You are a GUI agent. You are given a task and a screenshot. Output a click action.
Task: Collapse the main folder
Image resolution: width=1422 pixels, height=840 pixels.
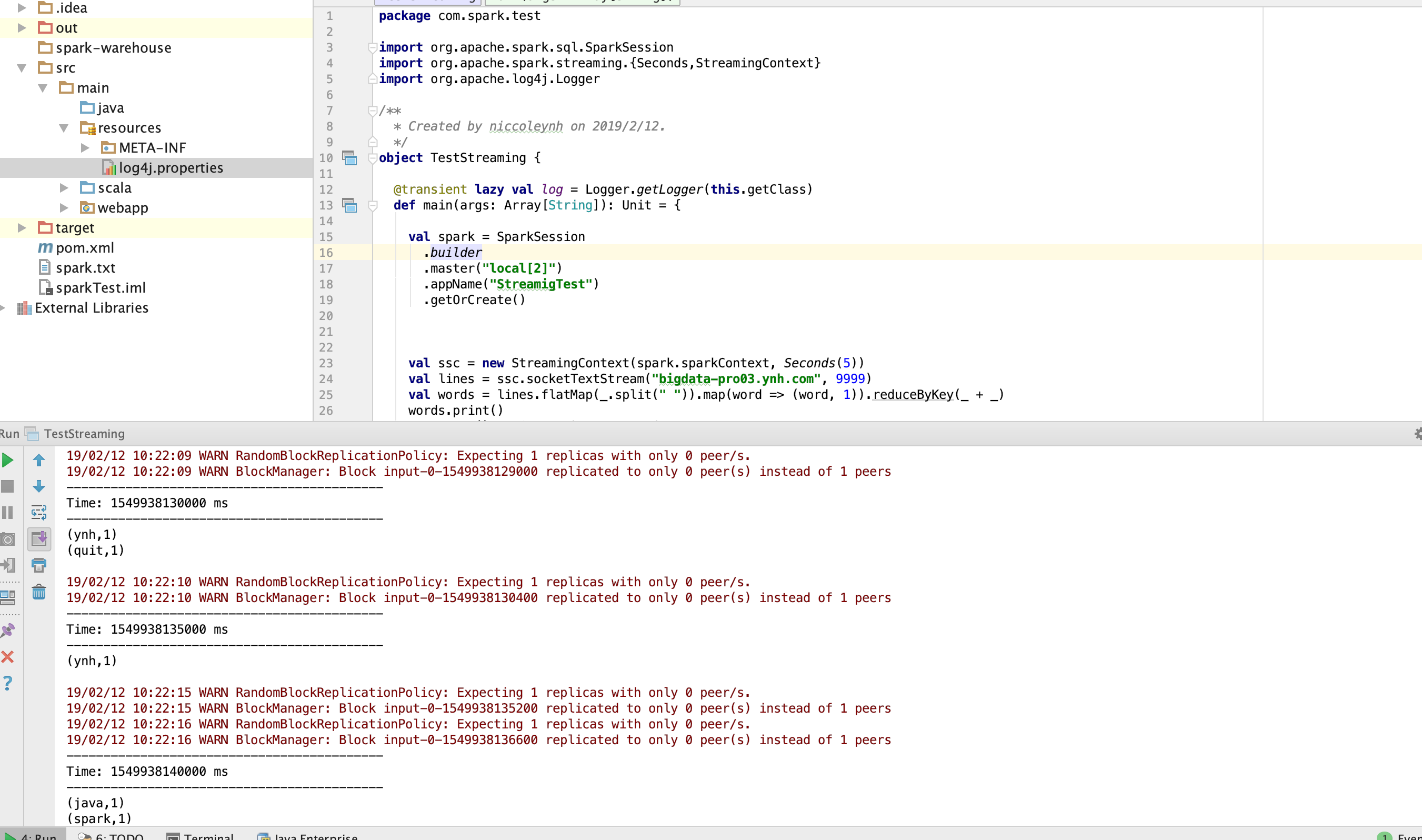click(43, 88)
